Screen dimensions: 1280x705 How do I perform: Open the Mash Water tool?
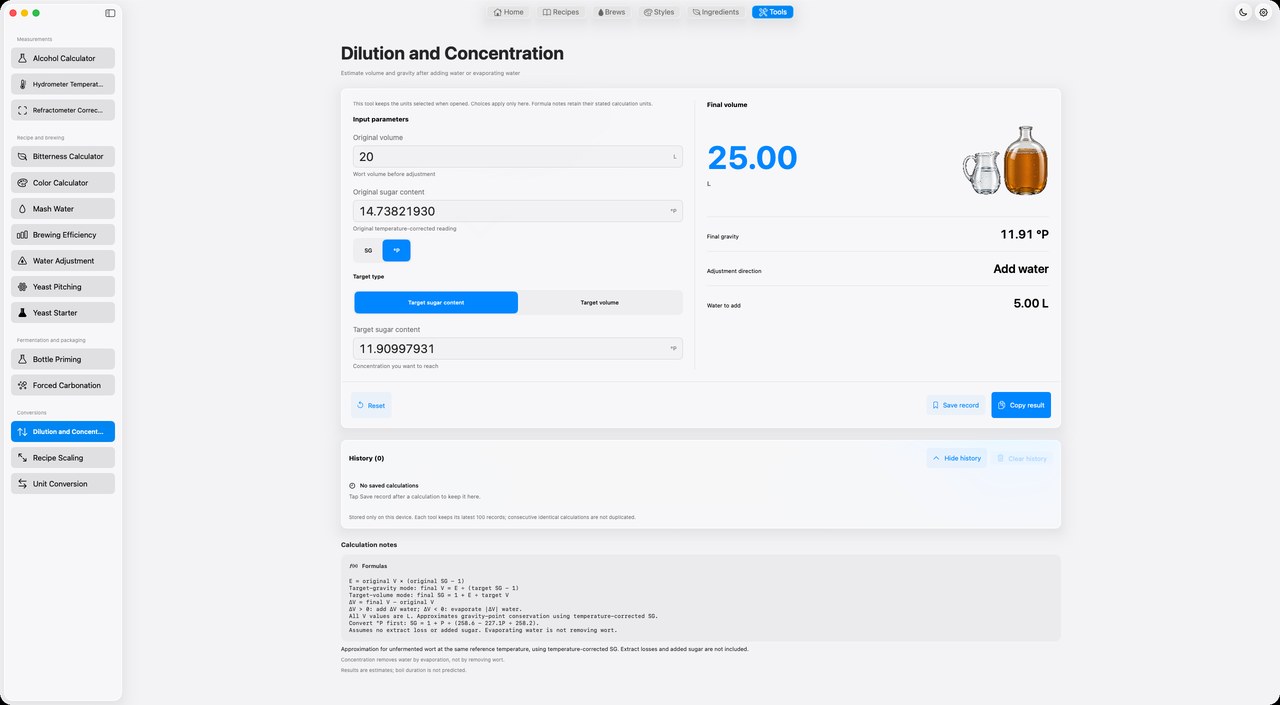point(63,209)
